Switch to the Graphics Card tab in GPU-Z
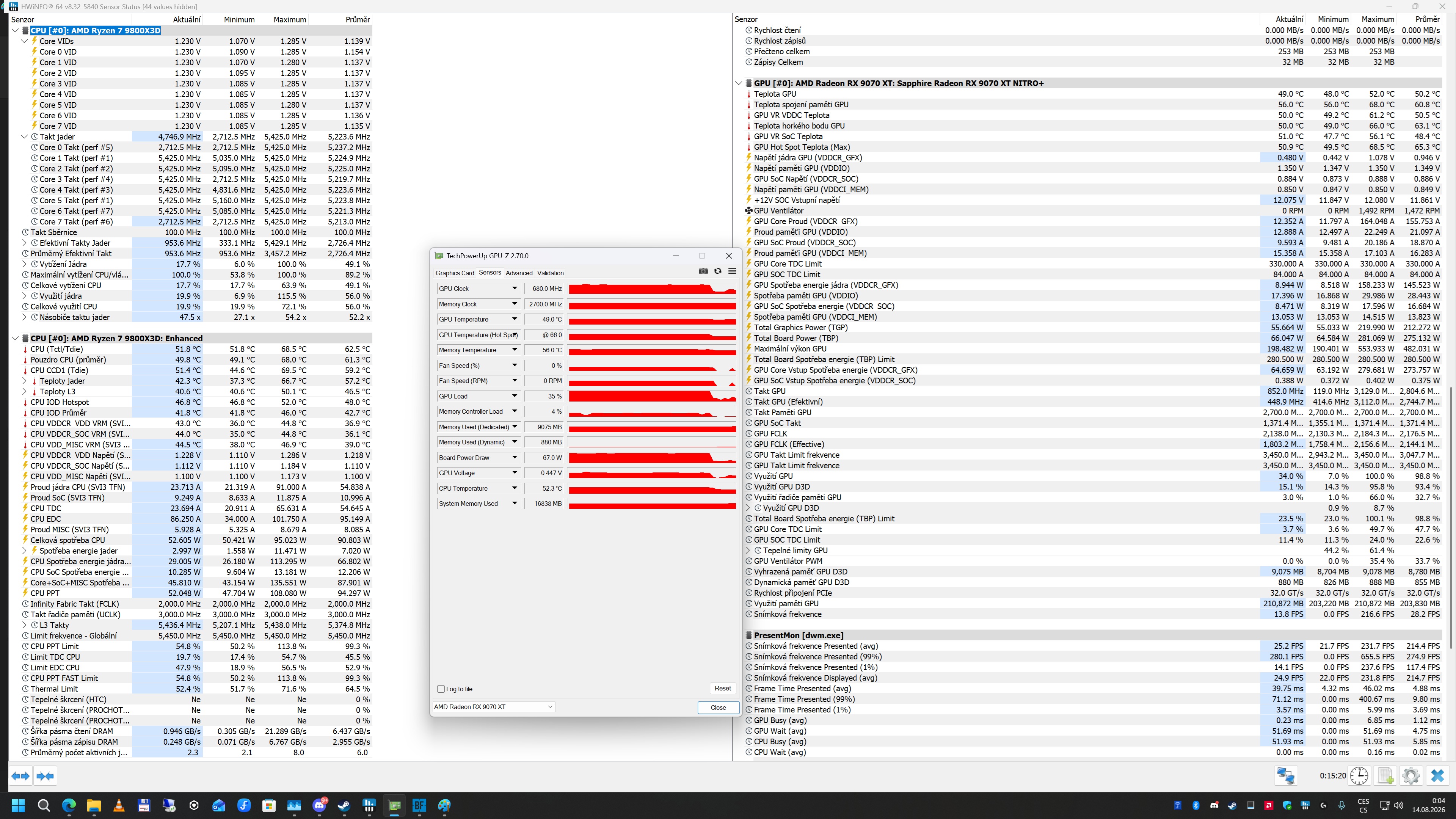The height and width of the screenshot is (819, 1456). pyautogui.click(x=455, y=273)
